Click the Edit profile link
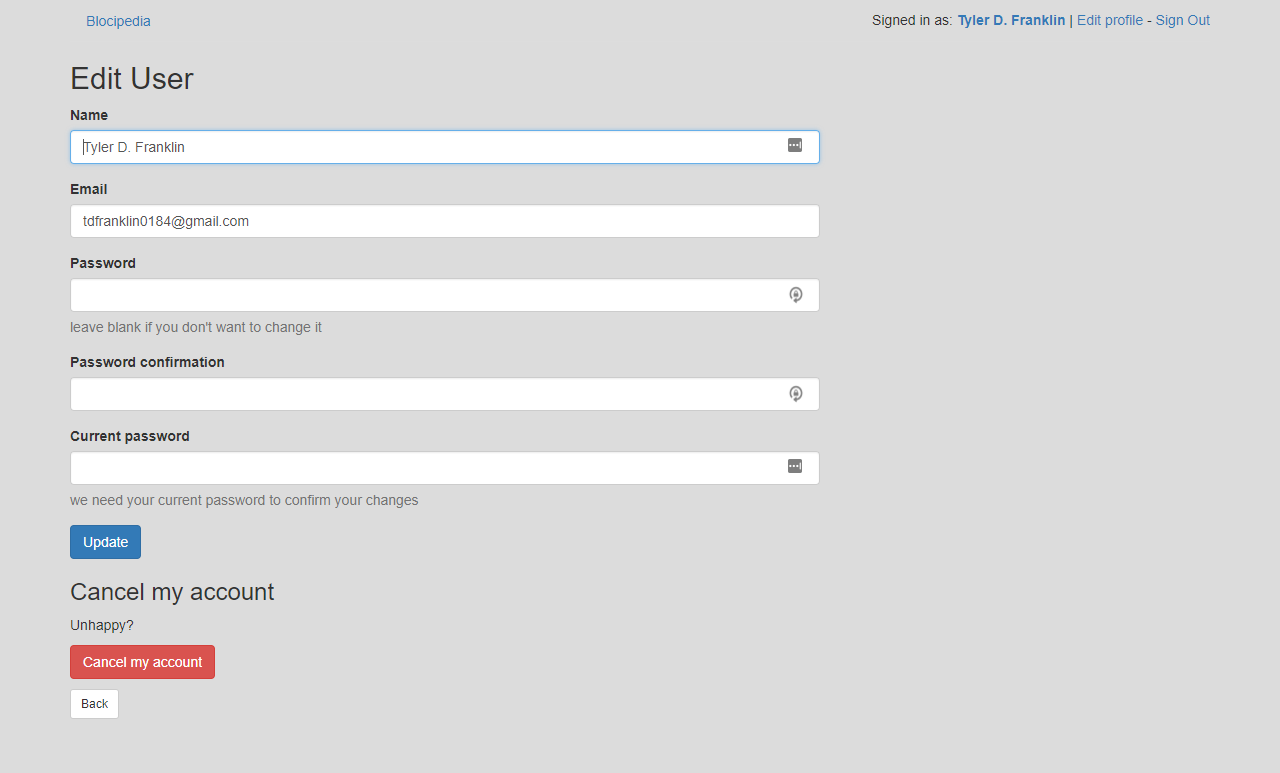The image size is (1280, 773). click(x=1109, y=20)
